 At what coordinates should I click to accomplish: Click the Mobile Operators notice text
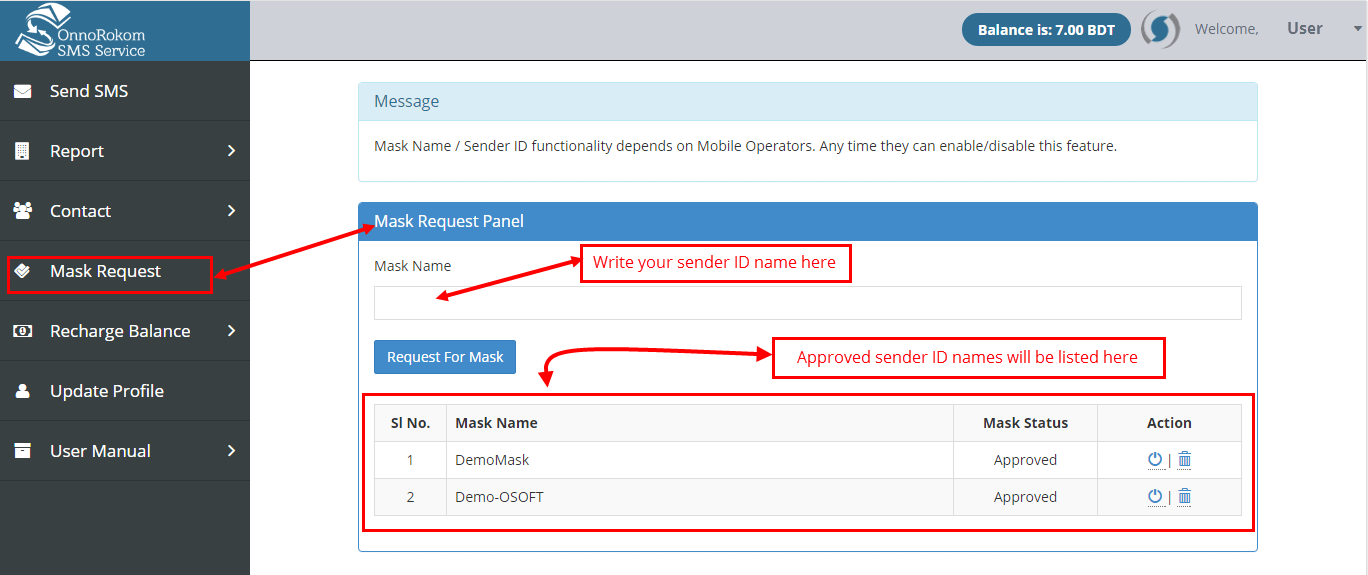coord(745,146)
